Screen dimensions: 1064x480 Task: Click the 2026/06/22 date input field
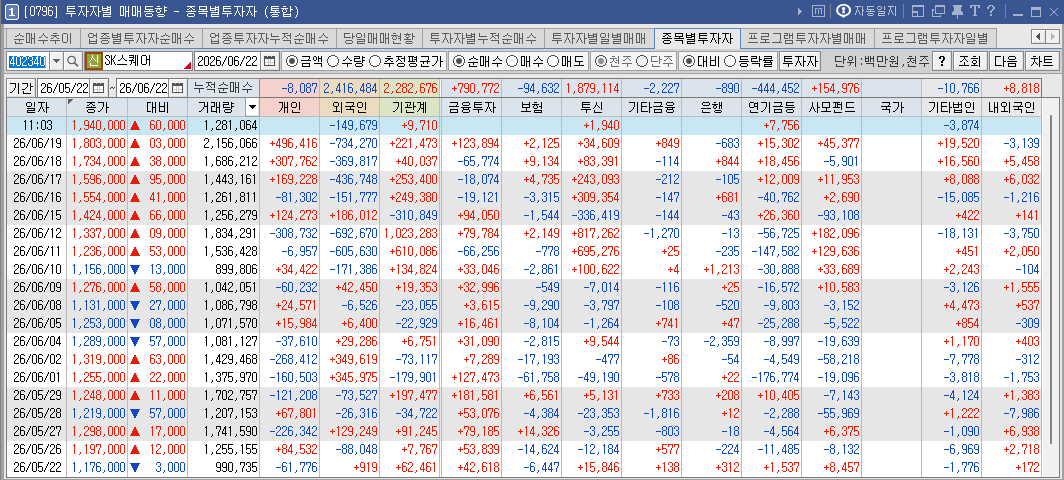(x=228, y=61)
